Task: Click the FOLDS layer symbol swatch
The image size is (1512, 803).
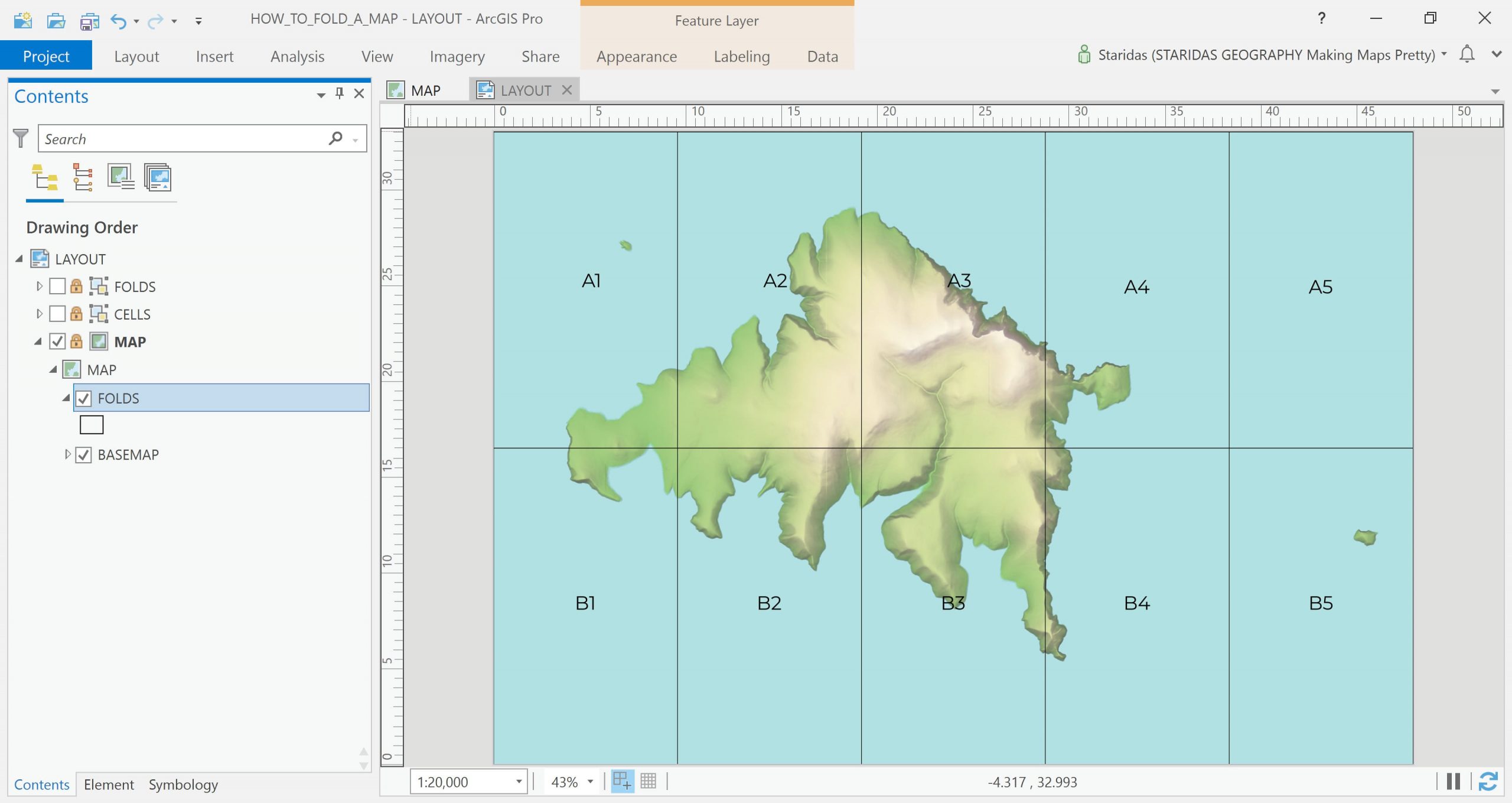Action: pyautogui.click(x=92, y=425)
